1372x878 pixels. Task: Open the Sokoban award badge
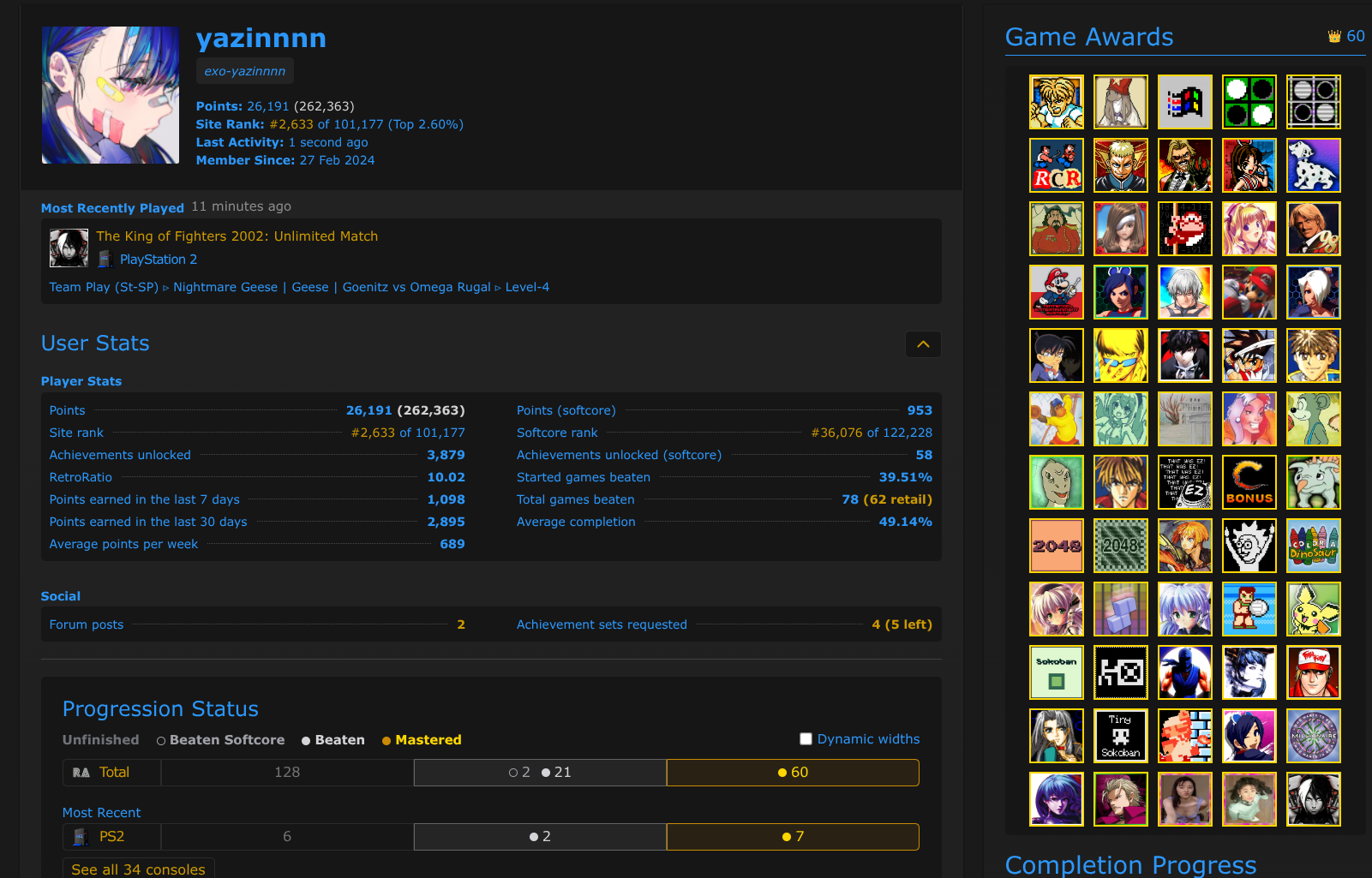1057,672
